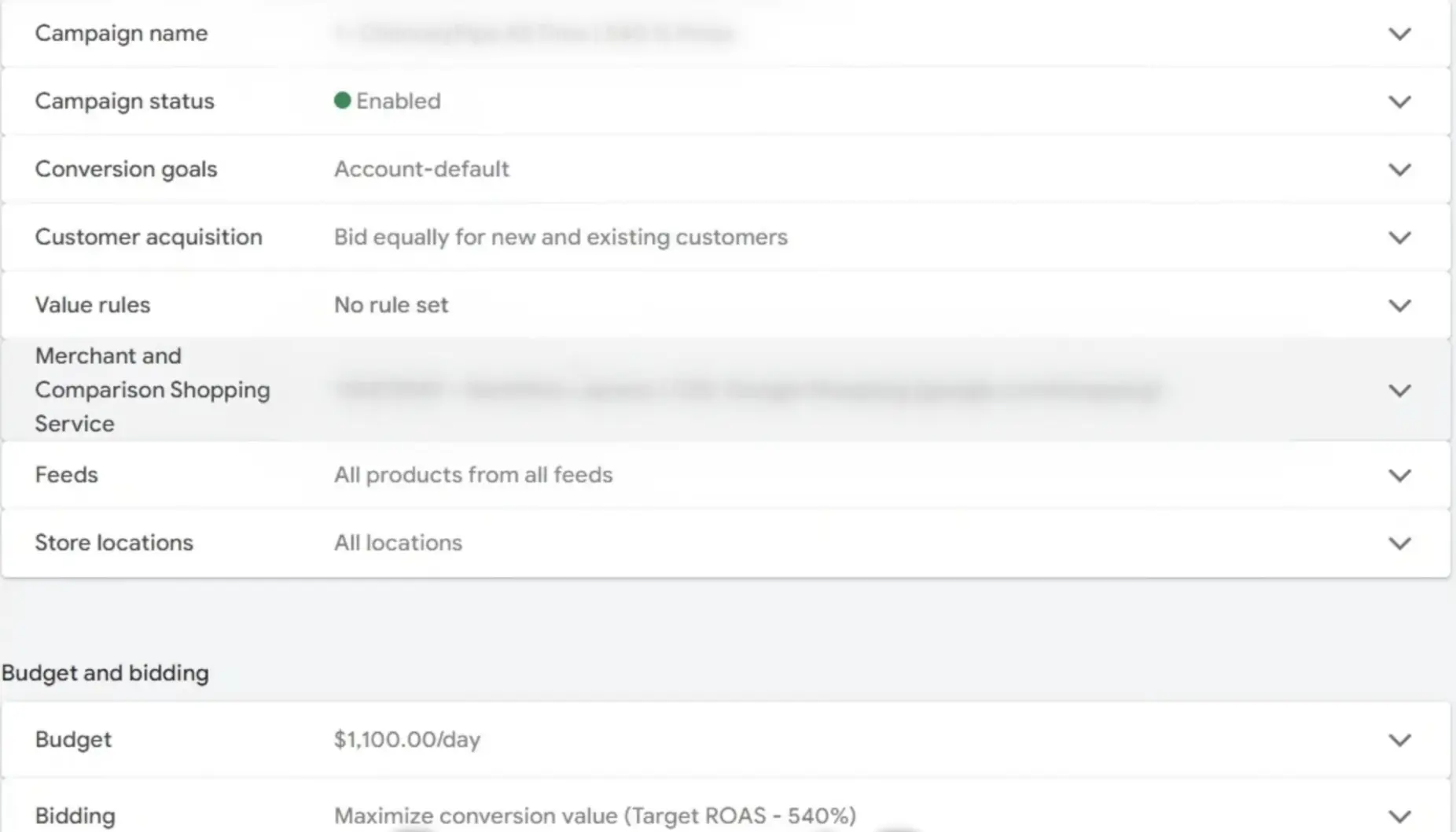Select the No rule set value text
This screenshot has height=832, width=1456.
[391, 305]
